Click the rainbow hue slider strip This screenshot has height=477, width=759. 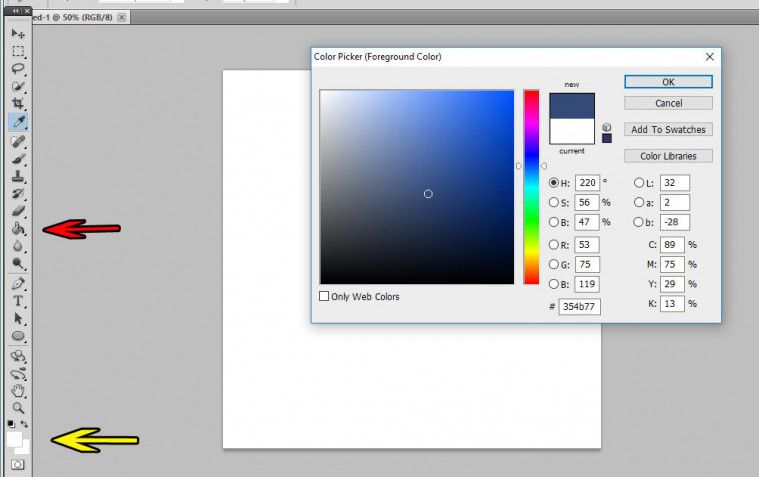click(531, 187)
